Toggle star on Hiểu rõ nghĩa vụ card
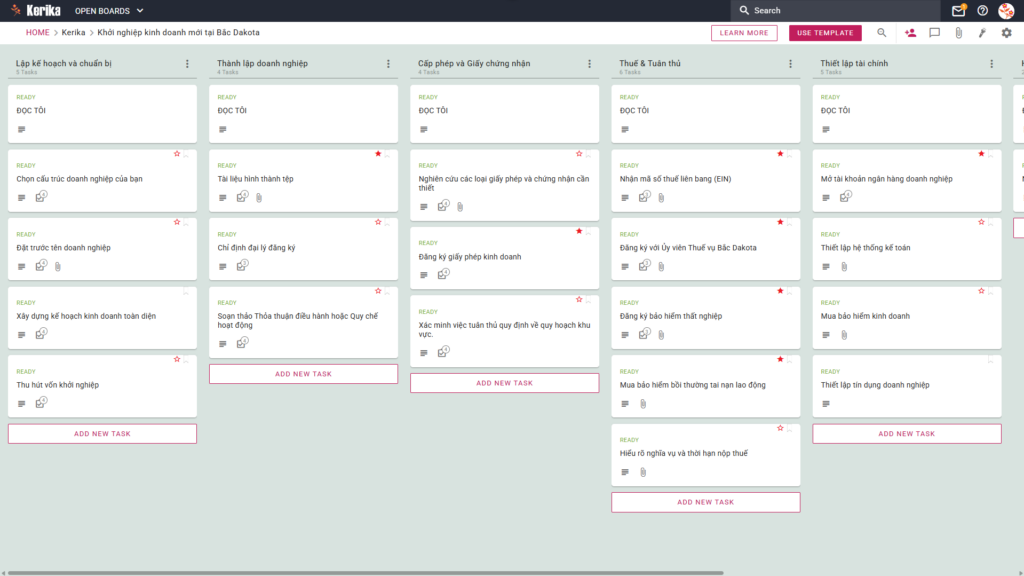This screenshot has height=576, width=1024. [x=780, y=428]
